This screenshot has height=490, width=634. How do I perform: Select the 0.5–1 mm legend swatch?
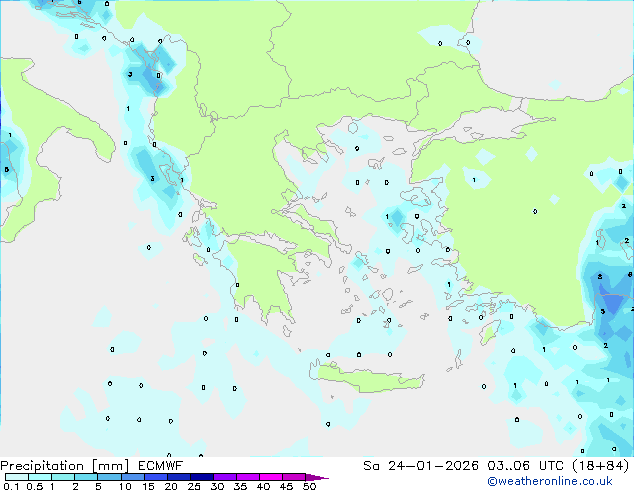[40, 477]
